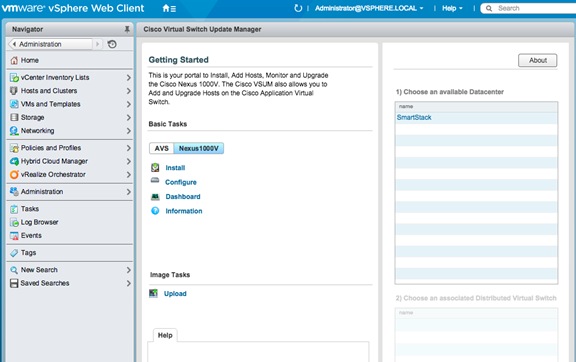This screenshot has width=576, height=362.
Task: Toggle to Nexus1000V switch type
Action: pyautogui.click(x=198, y=148)
